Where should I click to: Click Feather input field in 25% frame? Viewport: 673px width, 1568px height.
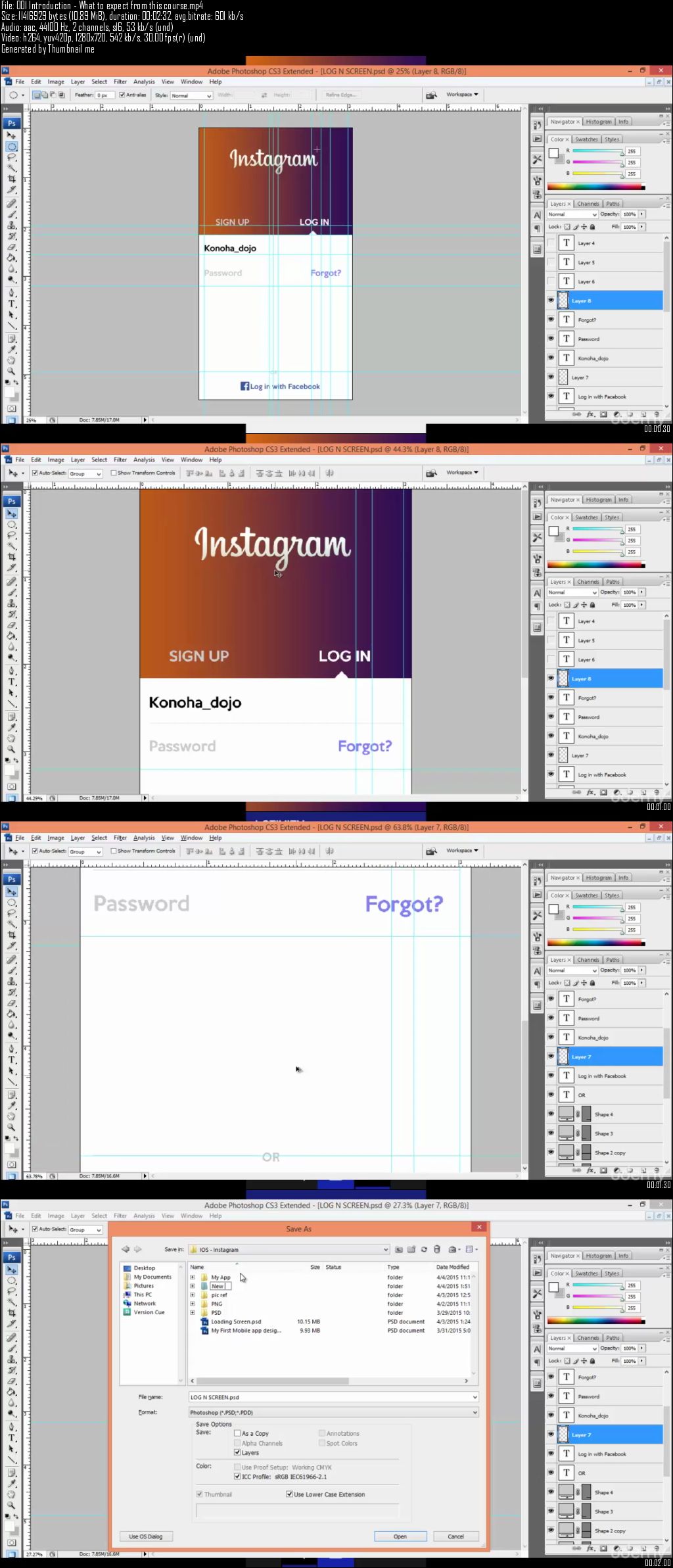coord(105,95)
